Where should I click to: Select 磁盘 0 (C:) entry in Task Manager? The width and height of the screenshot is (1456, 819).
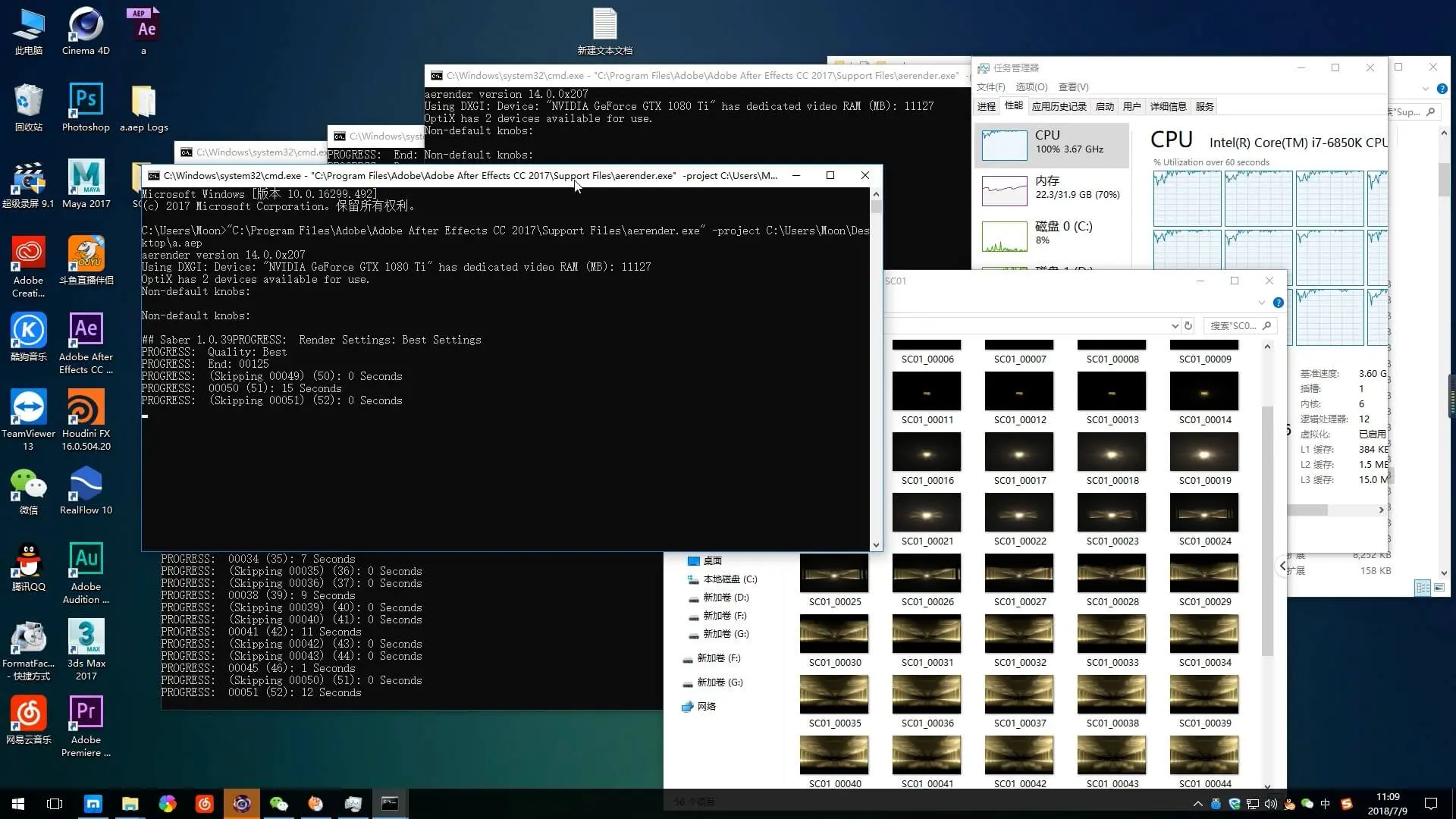coord(1052,235)
